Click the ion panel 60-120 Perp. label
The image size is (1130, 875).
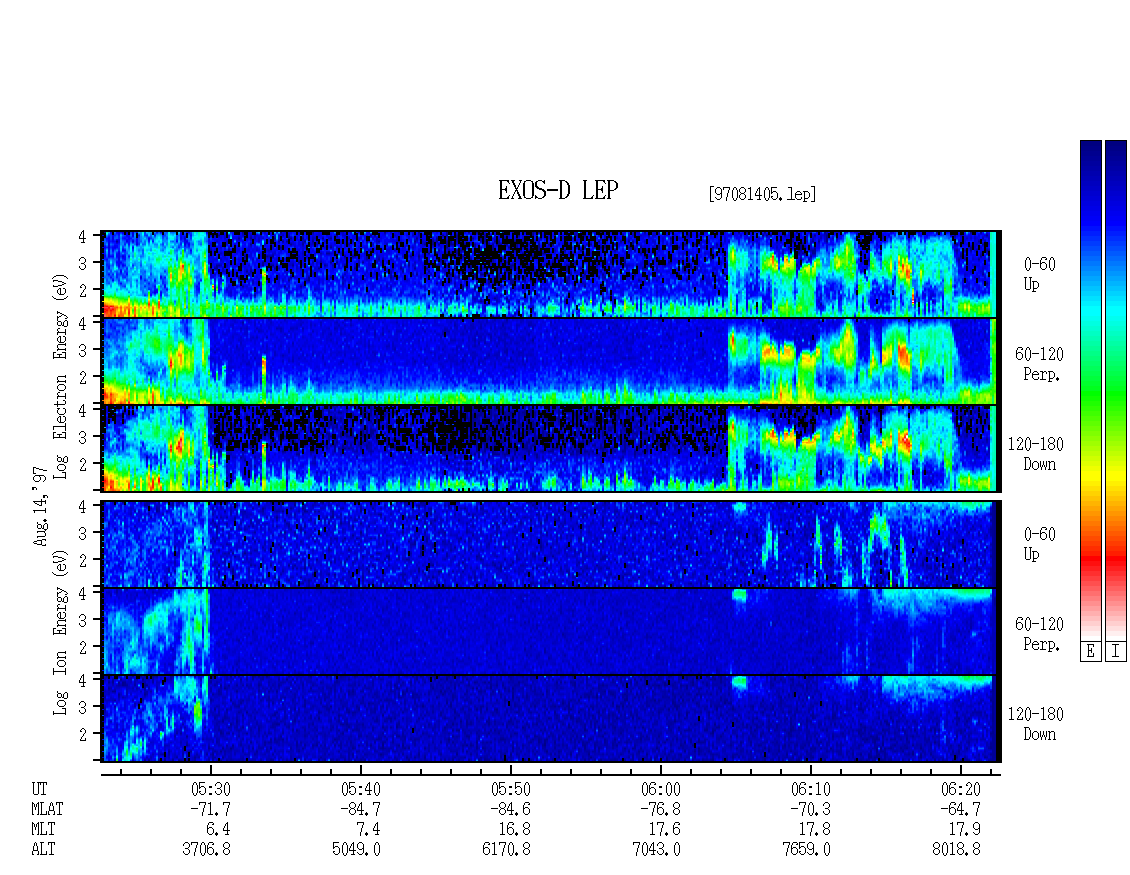pos(1039,634)
